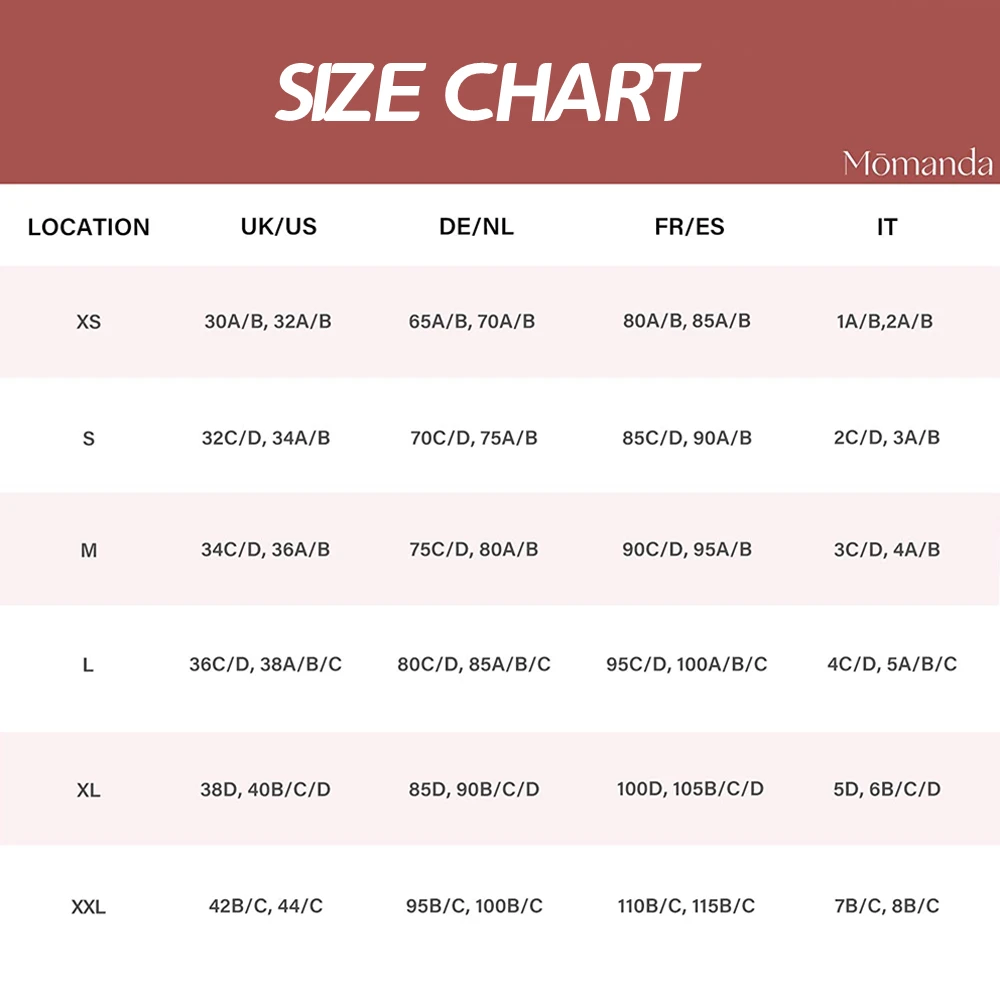The image size is (1000, 1000).
Task: Click the S size row label
Action: point(89,439)
